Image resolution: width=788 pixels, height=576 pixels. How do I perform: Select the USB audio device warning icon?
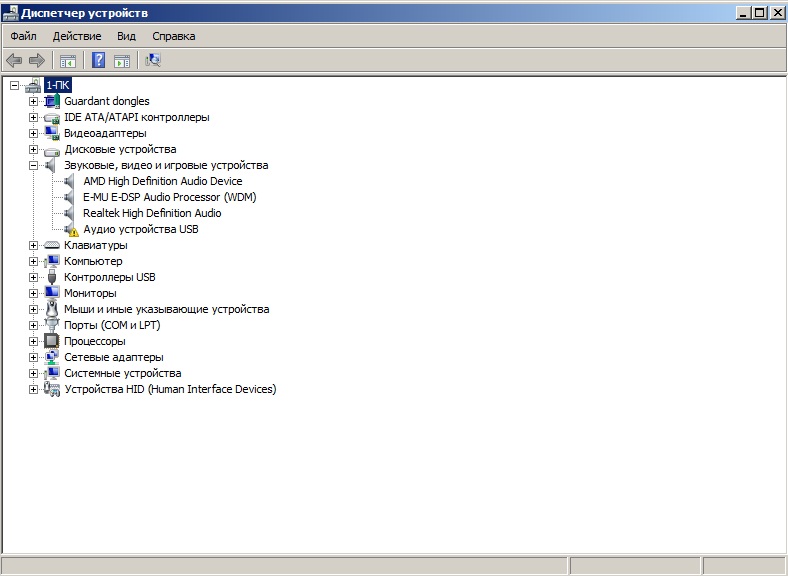[x=71, y=229]
